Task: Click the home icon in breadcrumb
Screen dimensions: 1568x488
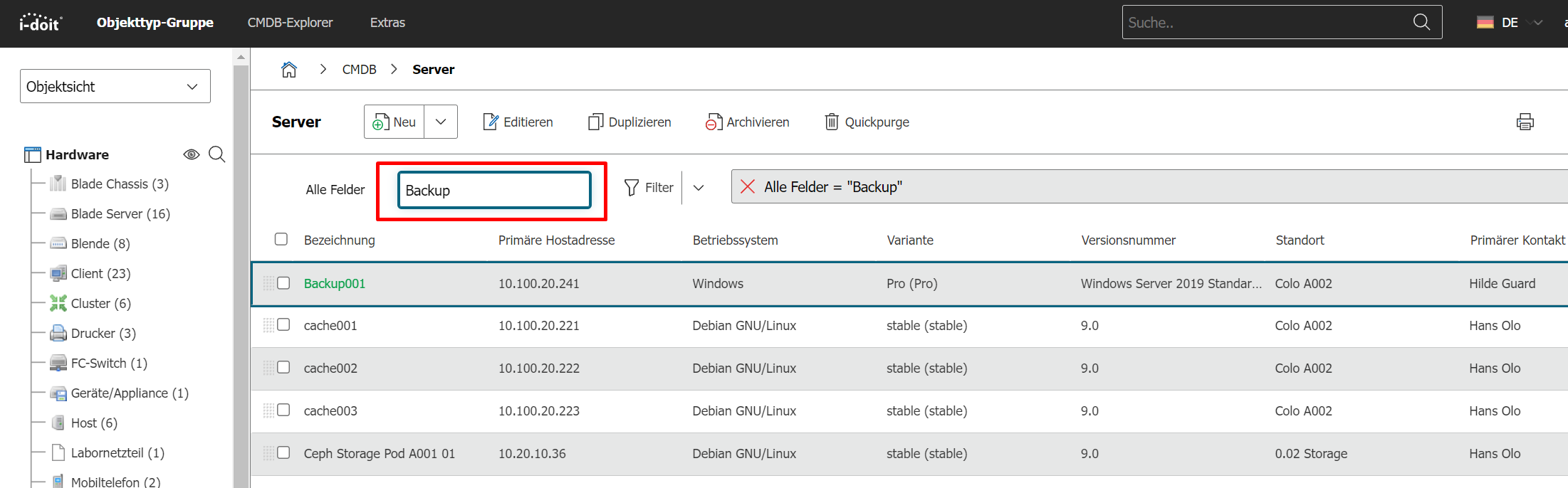Action: tap(288, 70)
